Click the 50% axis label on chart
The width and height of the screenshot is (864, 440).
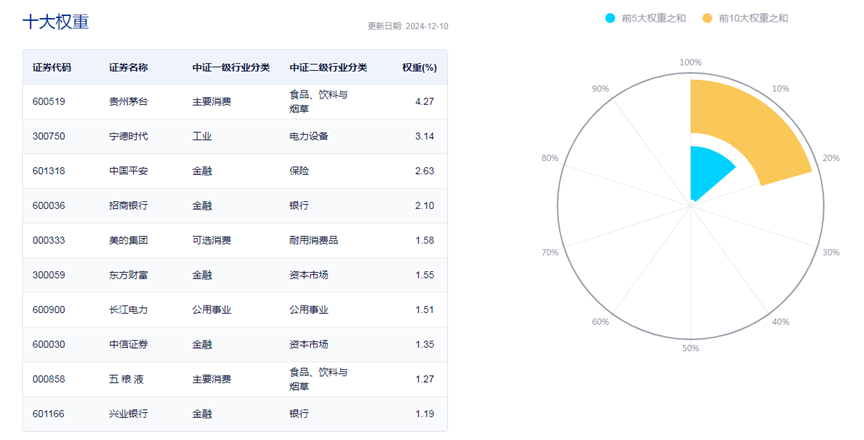pos(690,348)
